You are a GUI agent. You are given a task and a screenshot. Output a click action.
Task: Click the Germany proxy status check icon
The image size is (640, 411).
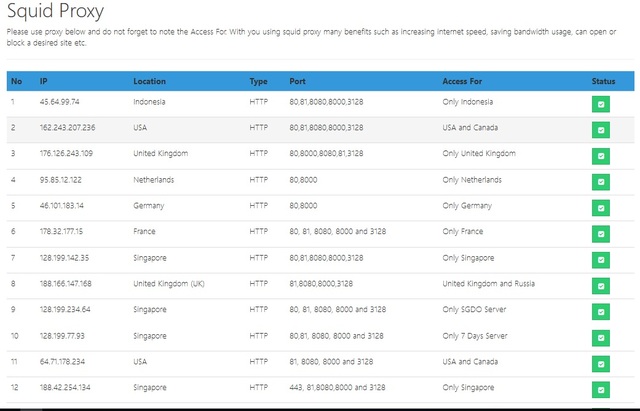[x=601, y=208]
